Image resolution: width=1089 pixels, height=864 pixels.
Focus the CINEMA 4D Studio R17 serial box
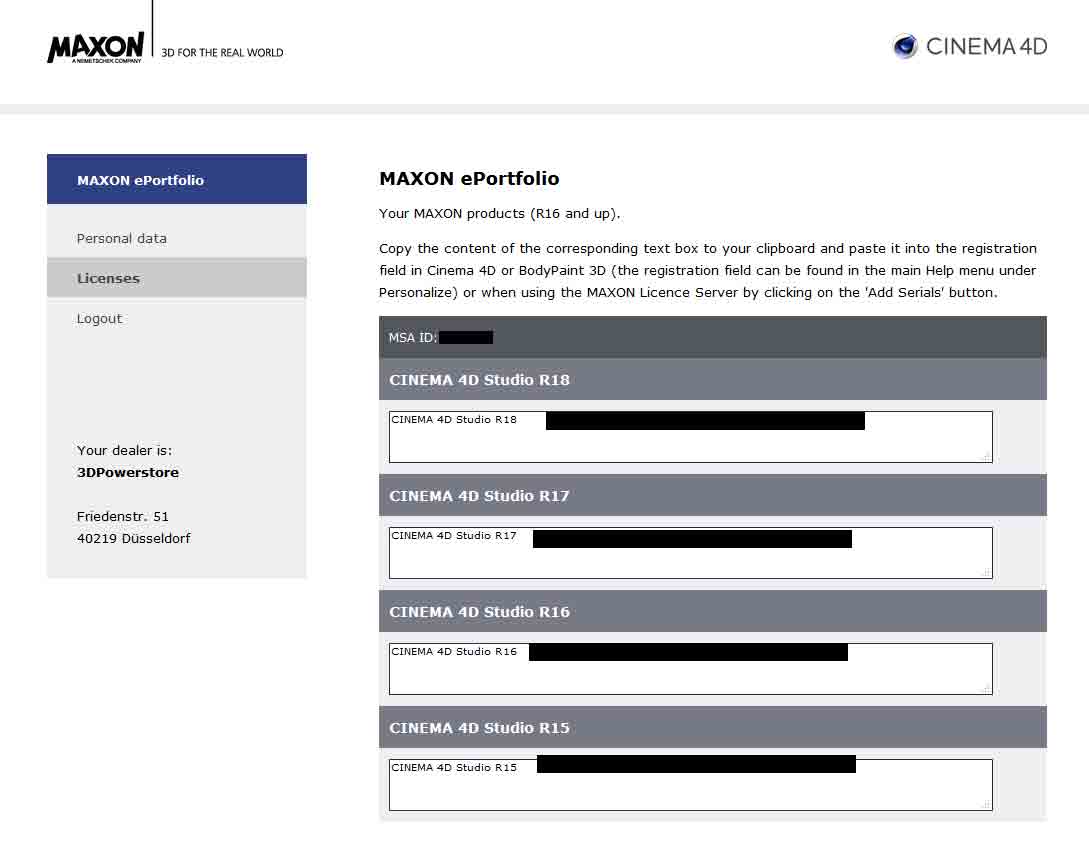[x=690, y=561]
